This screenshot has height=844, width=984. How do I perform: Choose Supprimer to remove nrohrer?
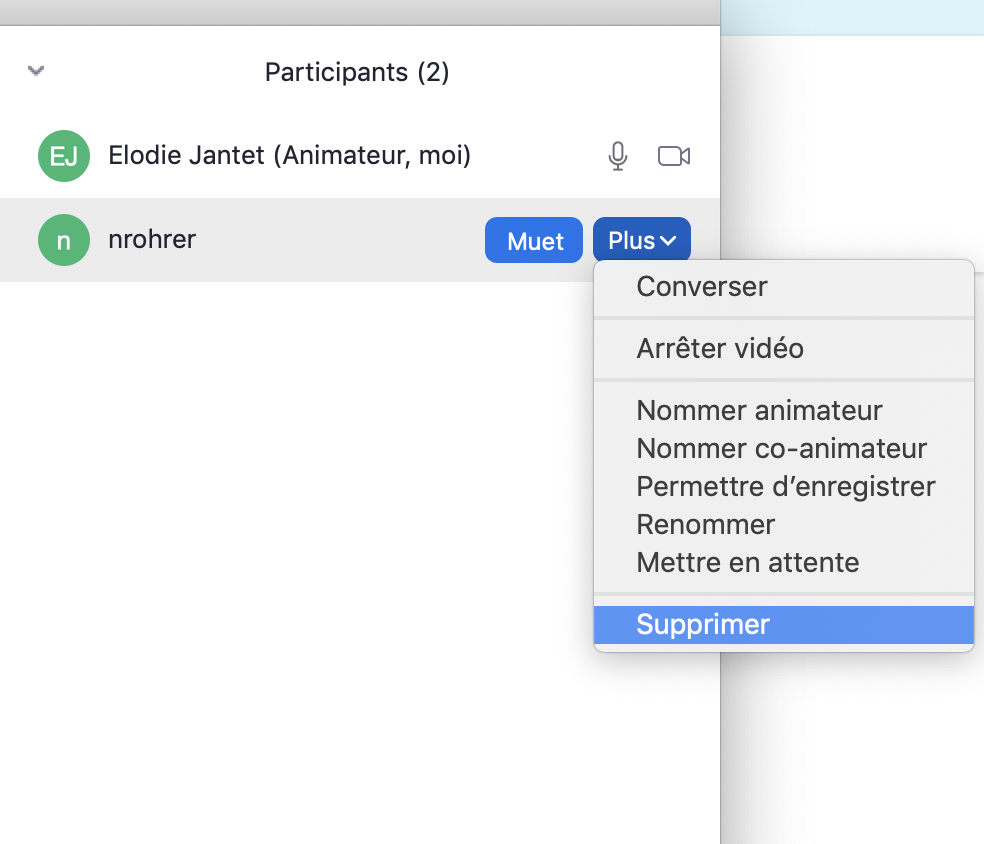click(x=703, y=625)
